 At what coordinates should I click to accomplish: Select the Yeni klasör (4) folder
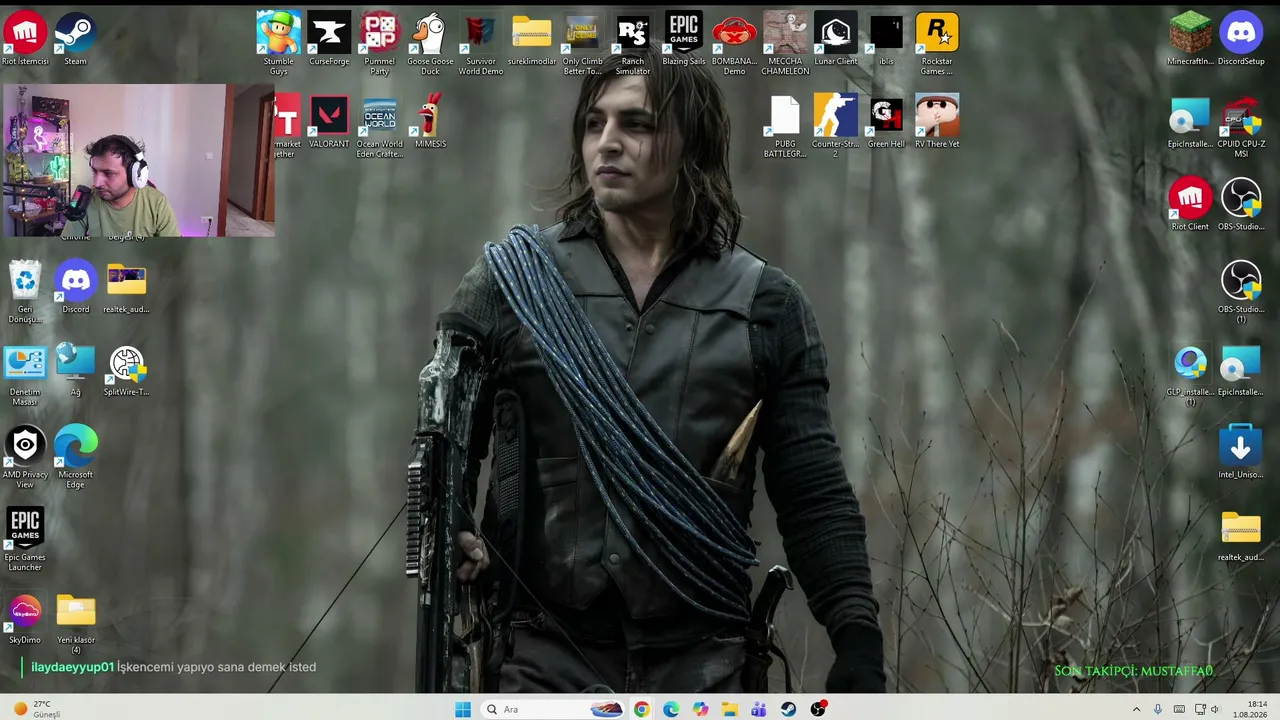75,623
